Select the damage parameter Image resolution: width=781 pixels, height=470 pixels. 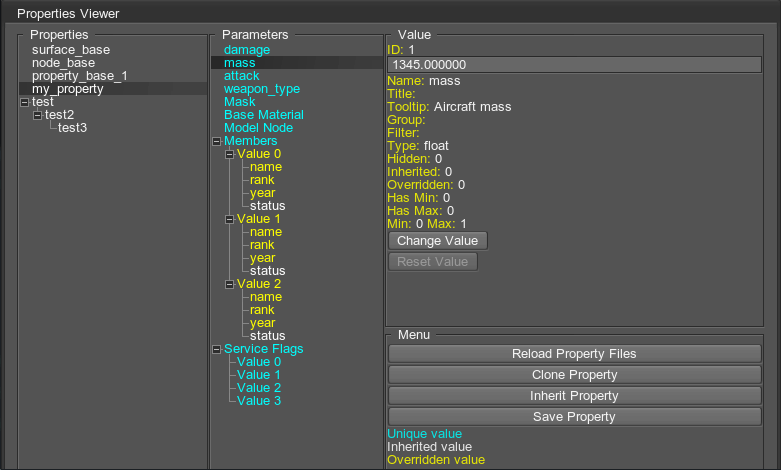pyautogui.click(x=246, y=50)
